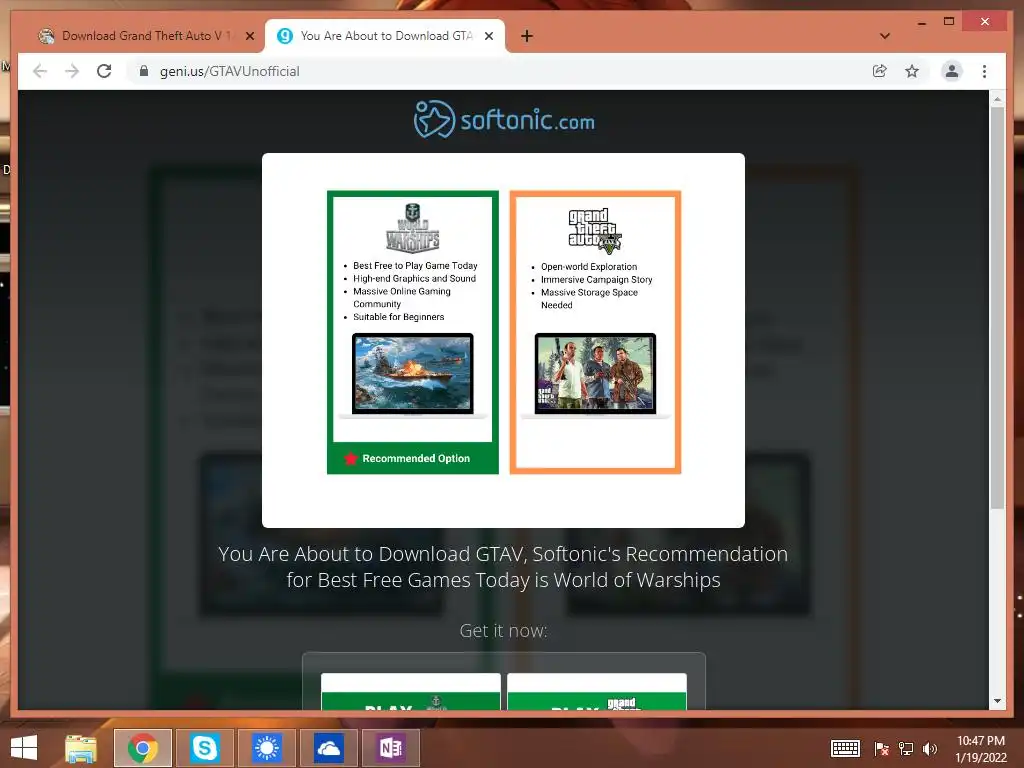This screenshot has height=768, width=1024.
Task: Click the scrollbar down arrow
Action: [x=997, y=701]
